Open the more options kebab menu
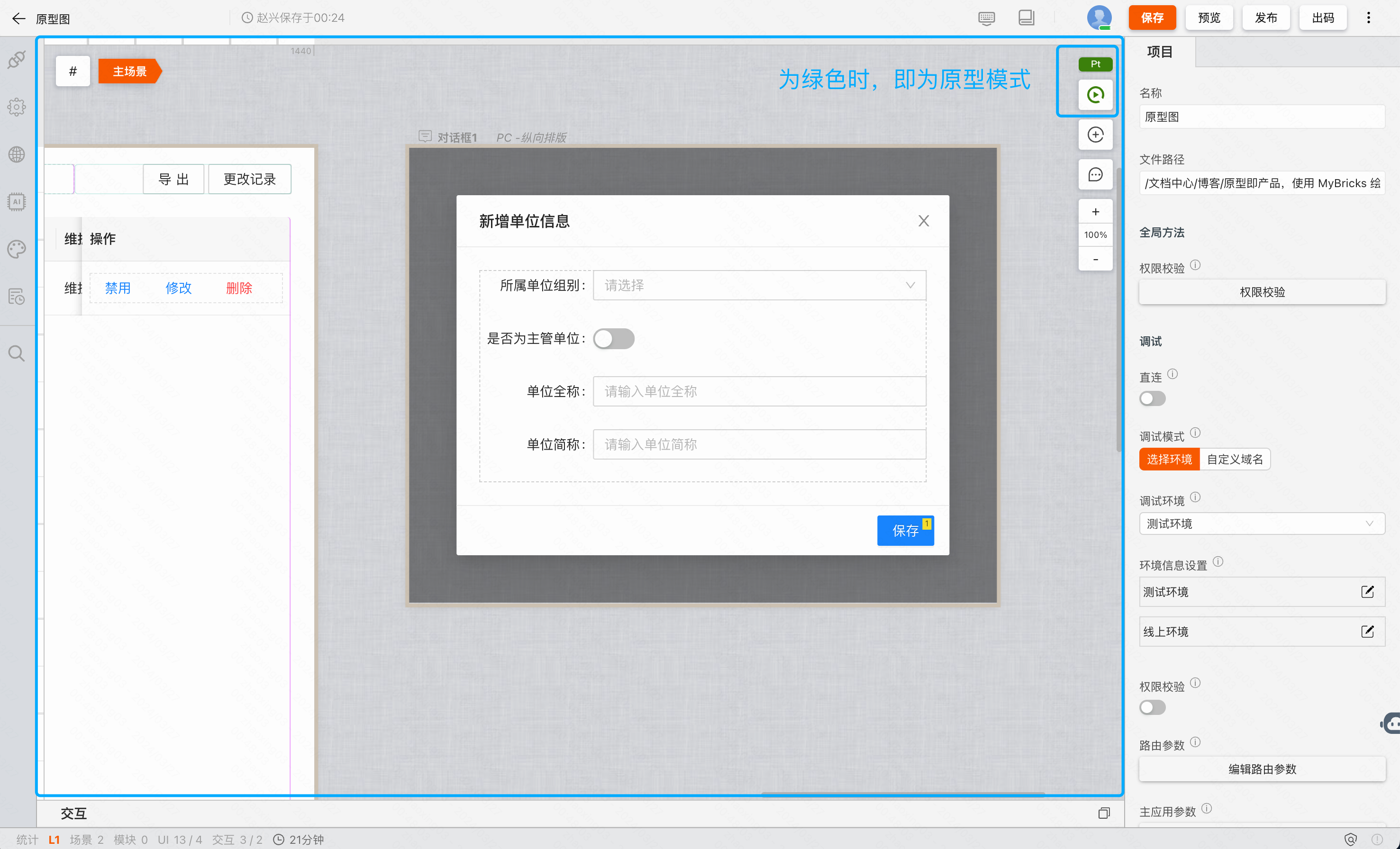The image size is (1400, 849). pyautogui.click(x=1368, y=18)
